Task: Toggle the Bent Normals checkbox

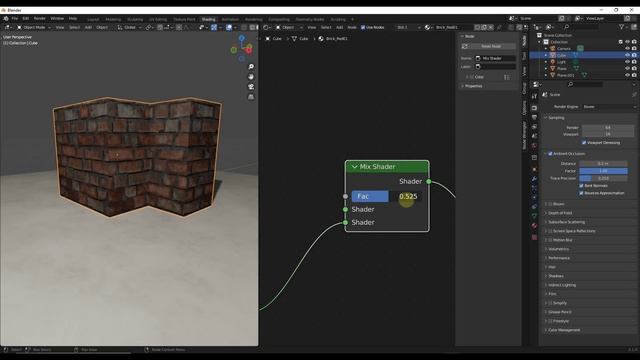Action: point(581,186)
